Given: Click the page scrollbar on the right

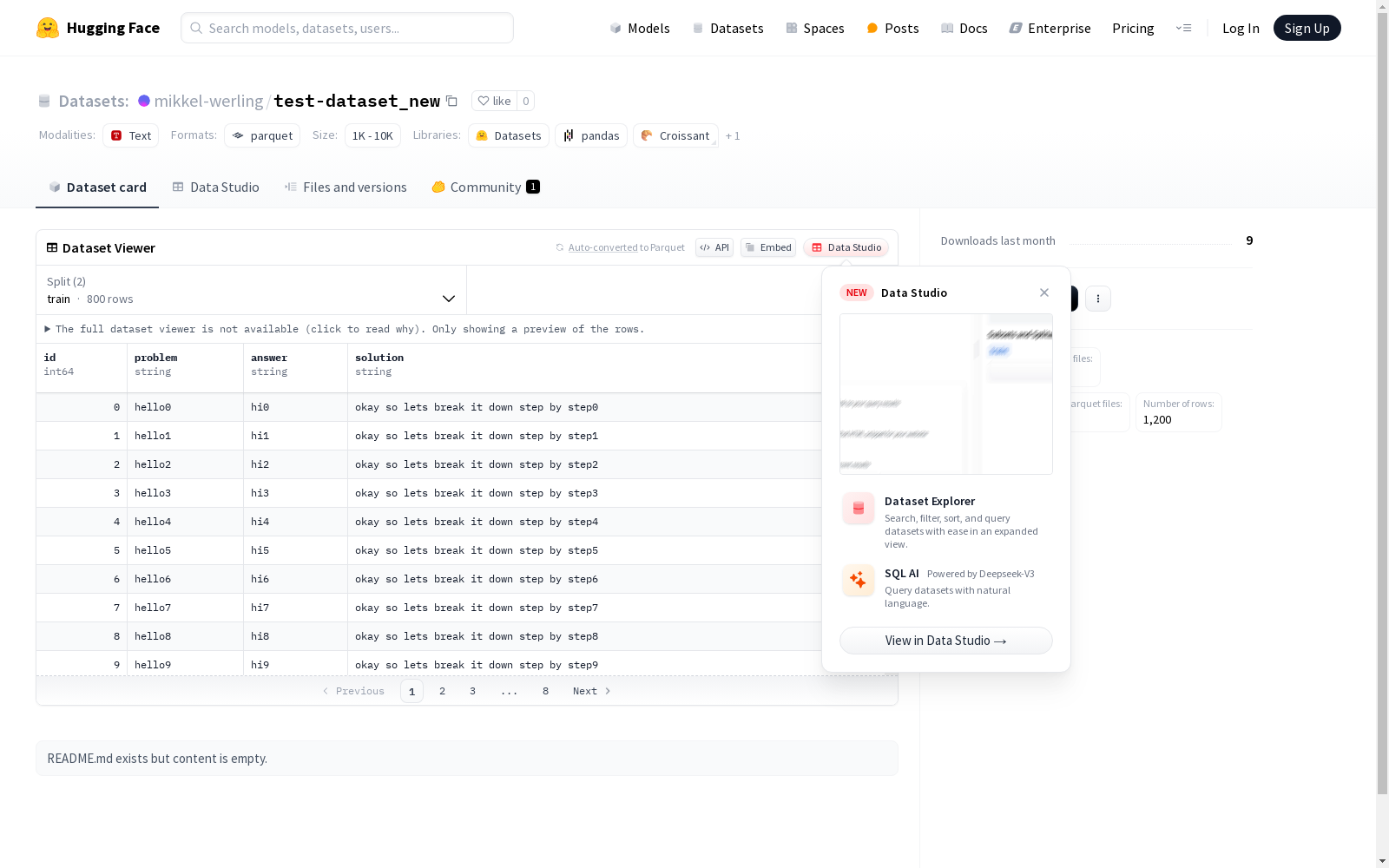Looking at the screenshot, I should point(1382,404).
